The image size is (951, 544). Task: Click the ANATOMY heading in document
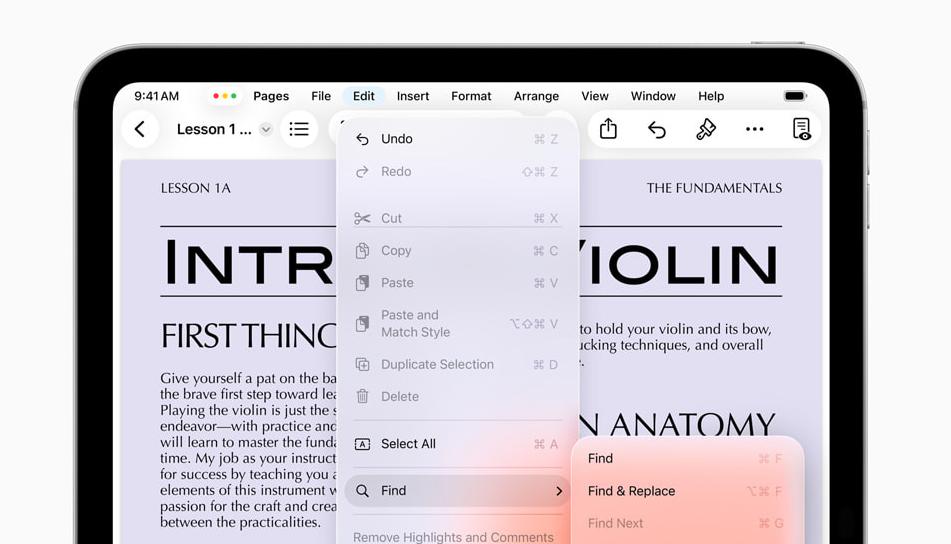(x=693, y=423)
